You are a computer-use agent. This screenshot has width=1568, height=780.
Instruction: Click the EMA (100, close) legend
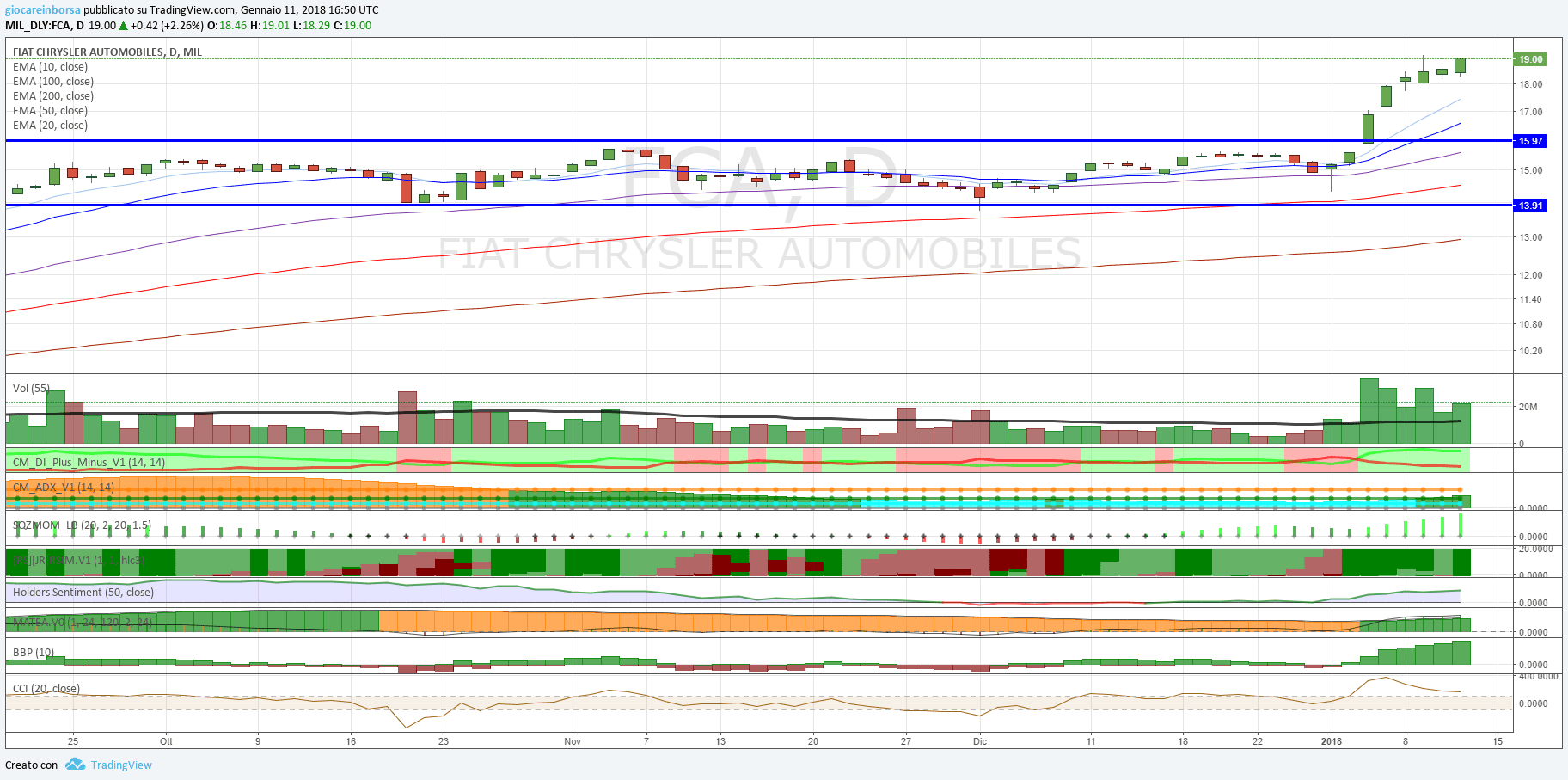click(x=53, y=82)
